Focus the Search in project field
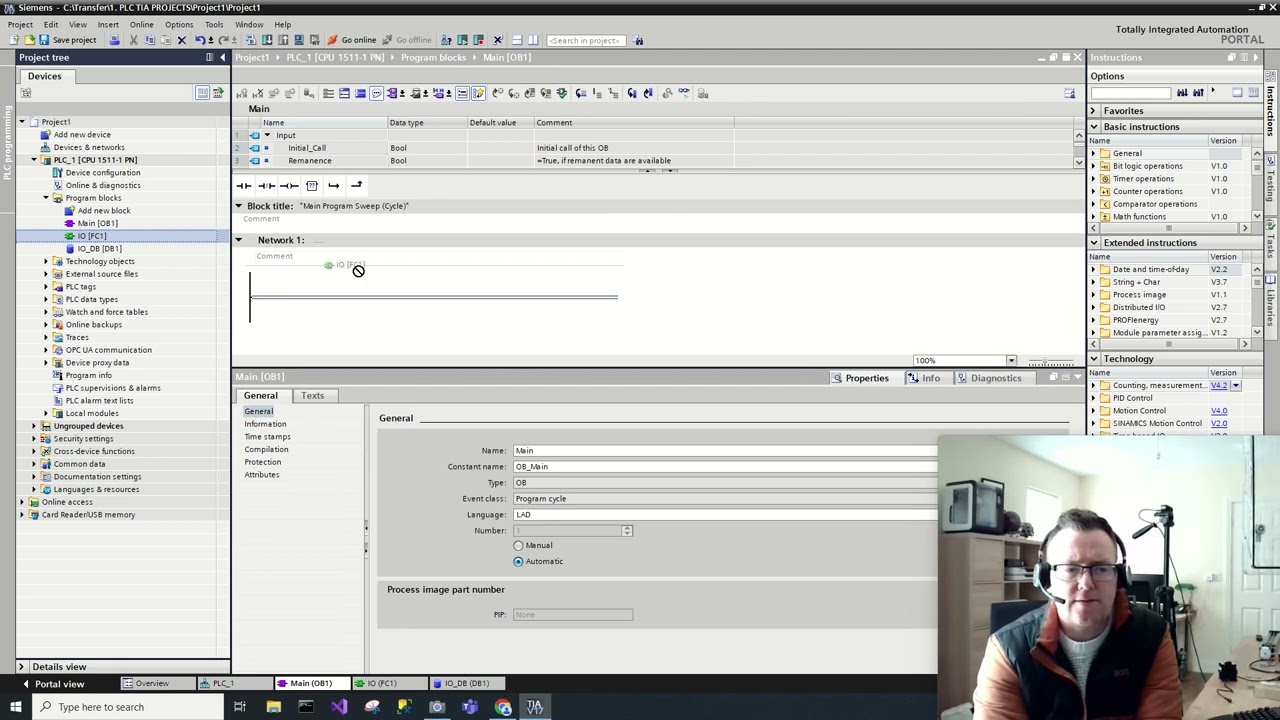Image resolution: width=1280 pixels, height=720 pixels. click(584, 40)
